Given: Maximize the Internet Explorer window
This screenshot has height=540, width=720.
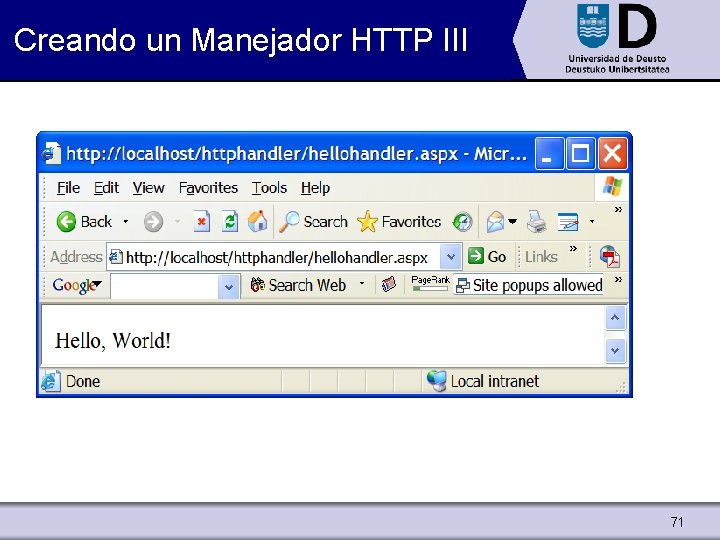Looking at the screenshot, I should pyautogui.click(x=580, y=154).
